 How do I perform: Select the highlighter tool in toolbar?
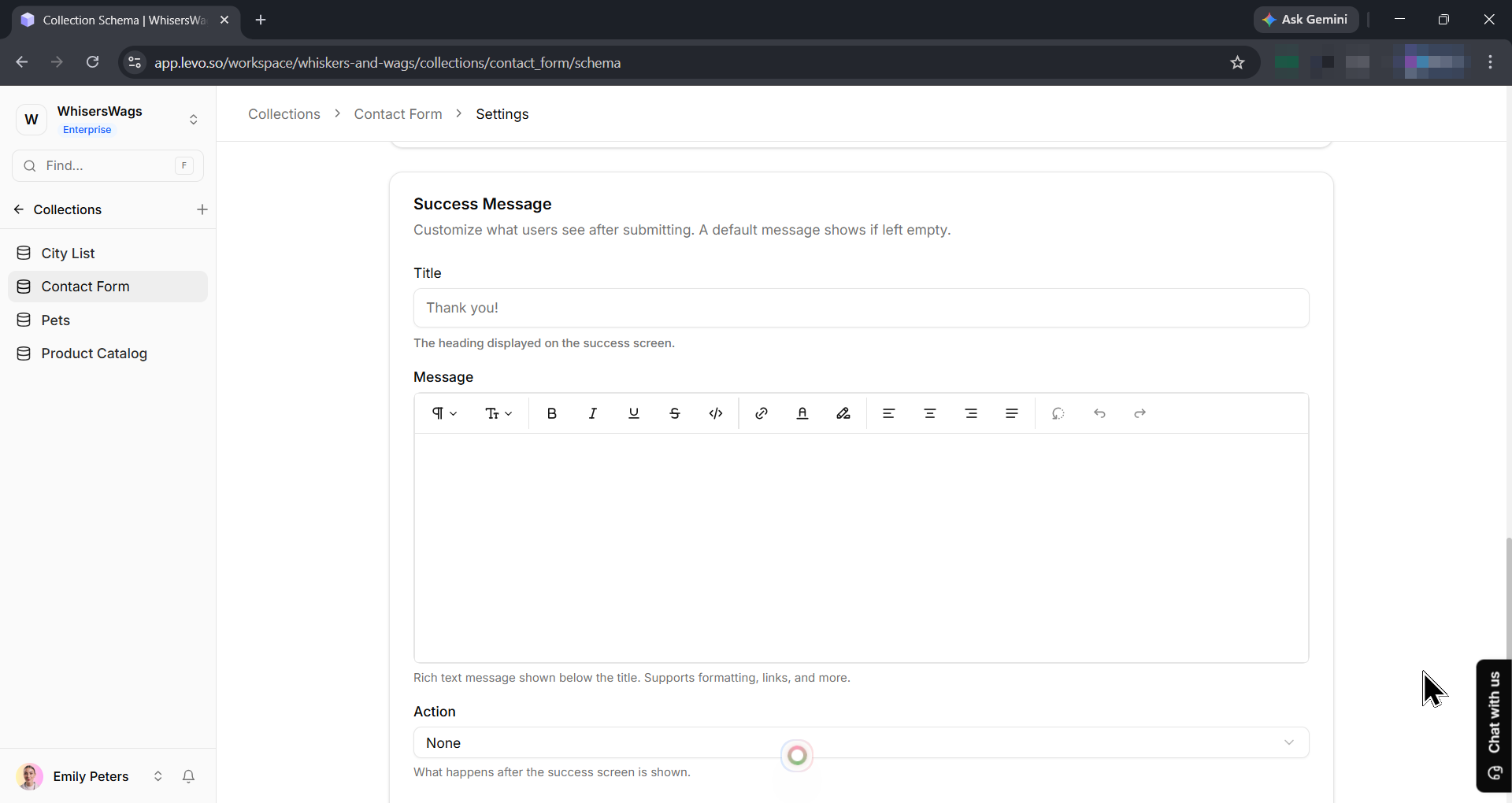843,413
